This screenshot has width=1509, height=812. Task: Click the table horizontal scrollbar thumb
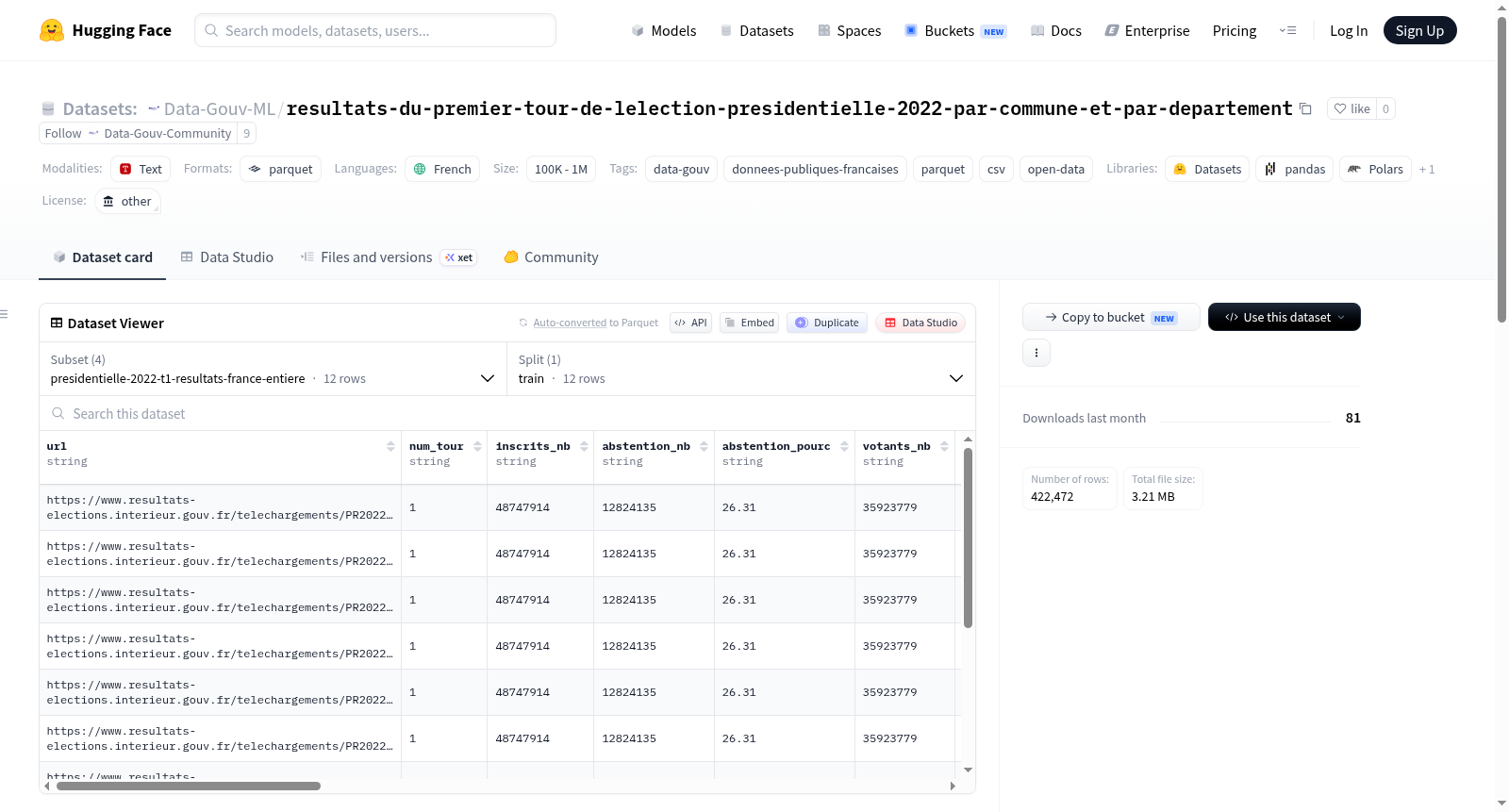click(189, 786)
